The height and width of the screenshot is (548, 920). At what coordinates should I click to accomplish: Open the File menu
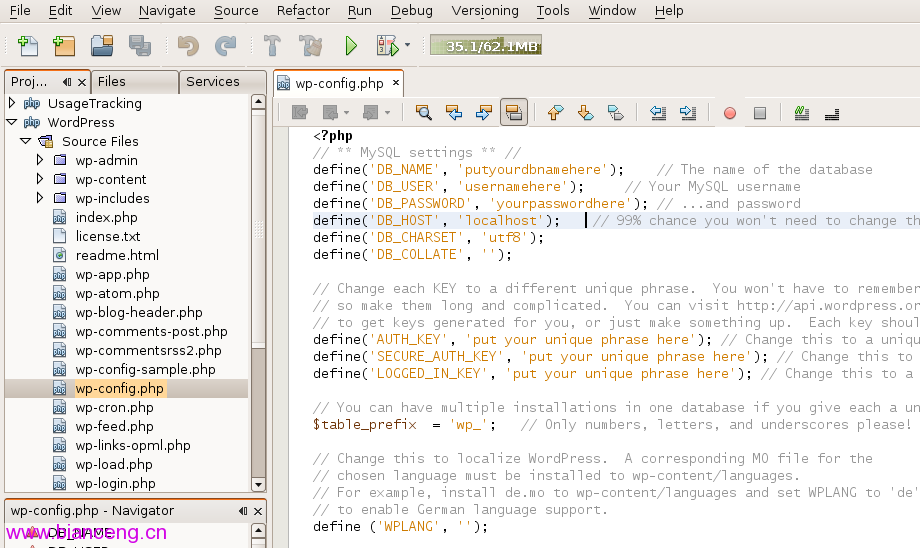point(20,11)
